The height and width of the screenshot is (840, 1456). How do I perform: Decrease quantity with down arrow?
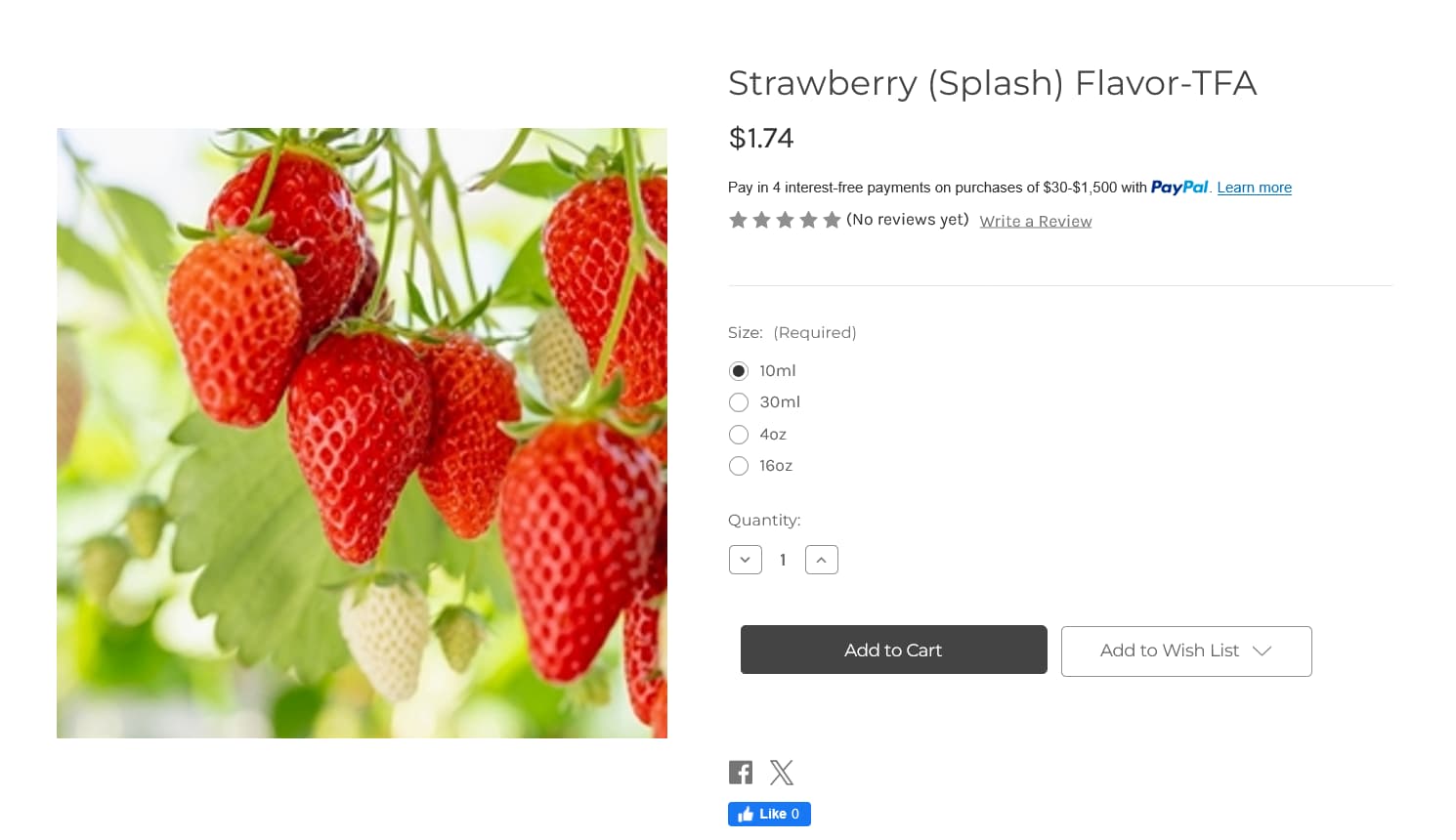point(746,560)
